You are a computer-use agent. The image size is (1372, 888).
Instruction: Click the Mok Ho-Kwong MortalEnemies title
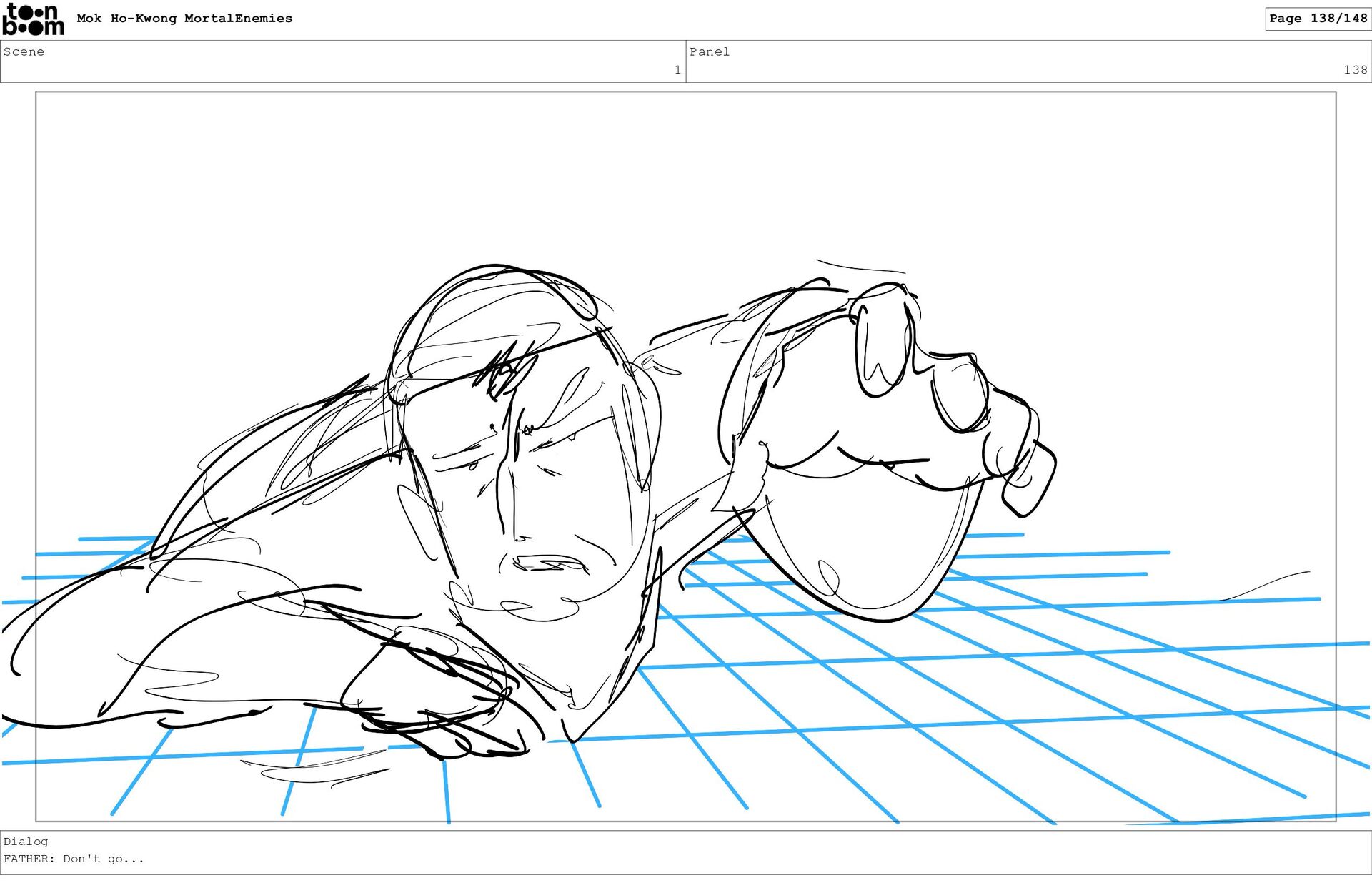click(x=184, y=19)
